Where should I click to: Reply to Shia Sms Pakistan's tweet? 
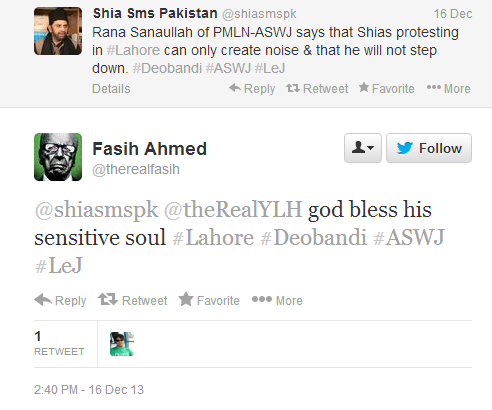pos(252,89)
